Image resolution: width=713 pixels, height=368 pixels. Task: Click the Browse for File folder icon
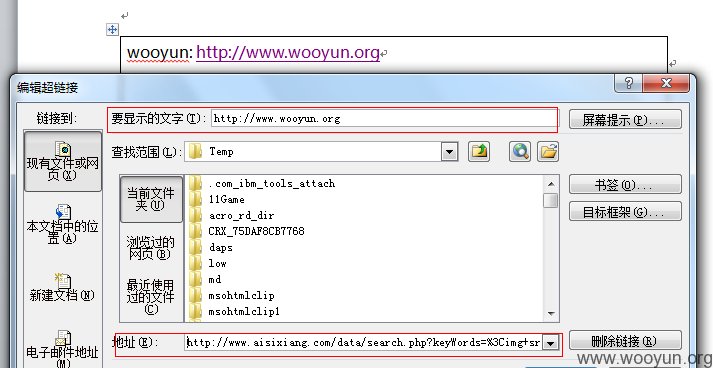(548, 151)
